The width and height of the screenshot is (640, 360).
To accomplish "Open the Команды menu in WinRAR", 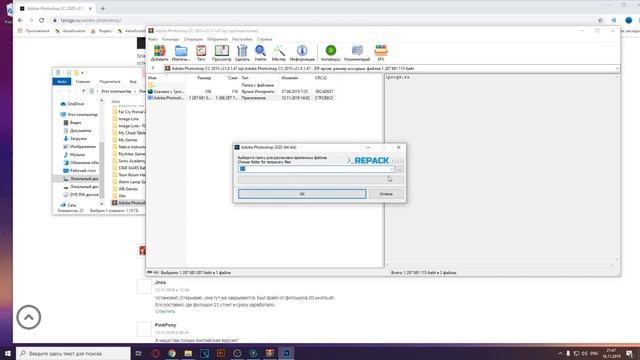I will click(x=171, y=39).
